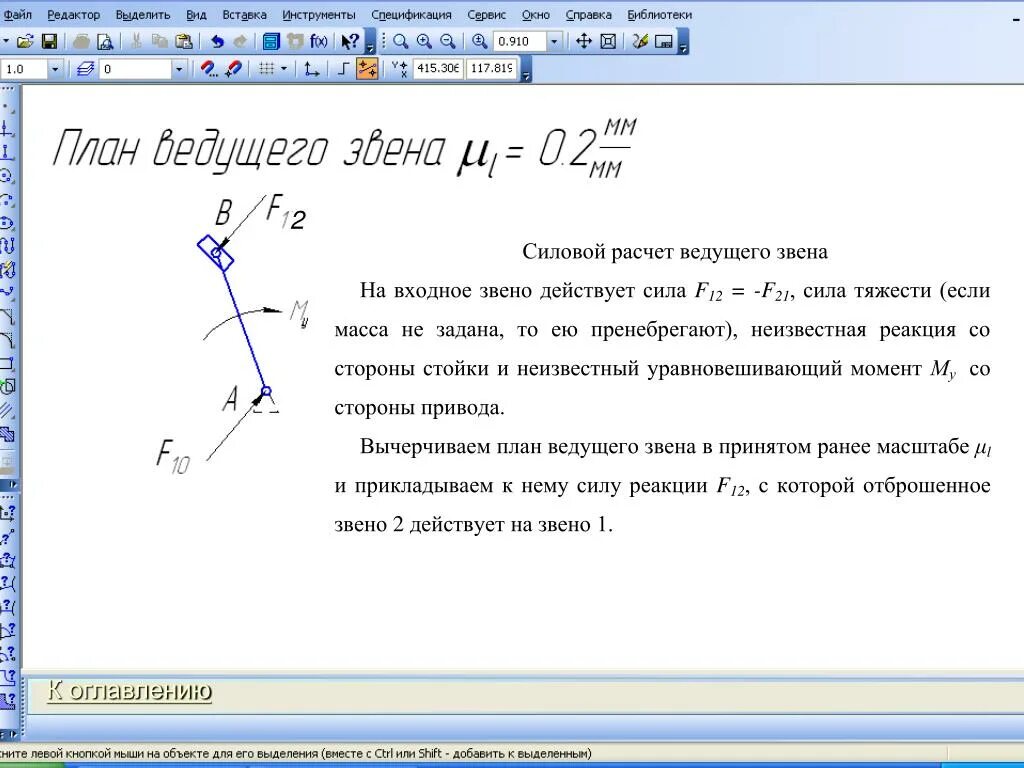Open the Layers manager icon
Screen dimensions: 1024x768
pos(86,69)
